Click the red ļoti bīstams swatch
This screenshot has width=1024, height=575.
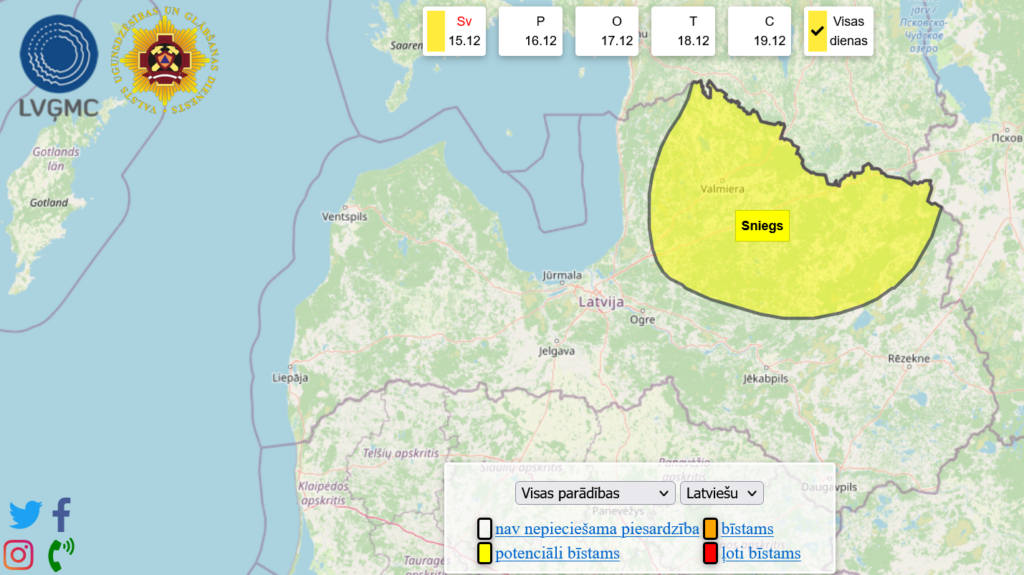710,553
